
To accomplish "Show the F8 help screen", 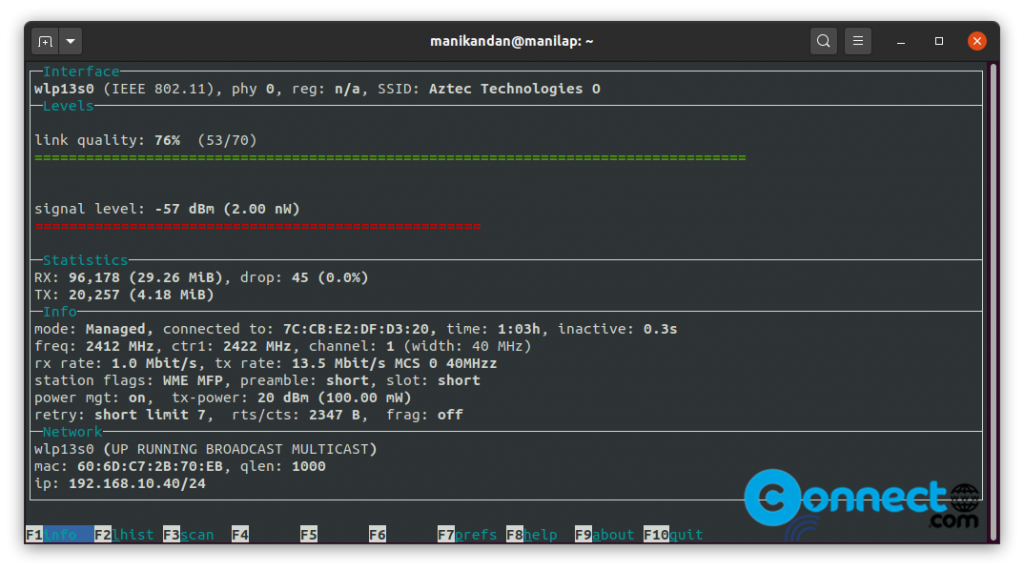I will 532,535.
